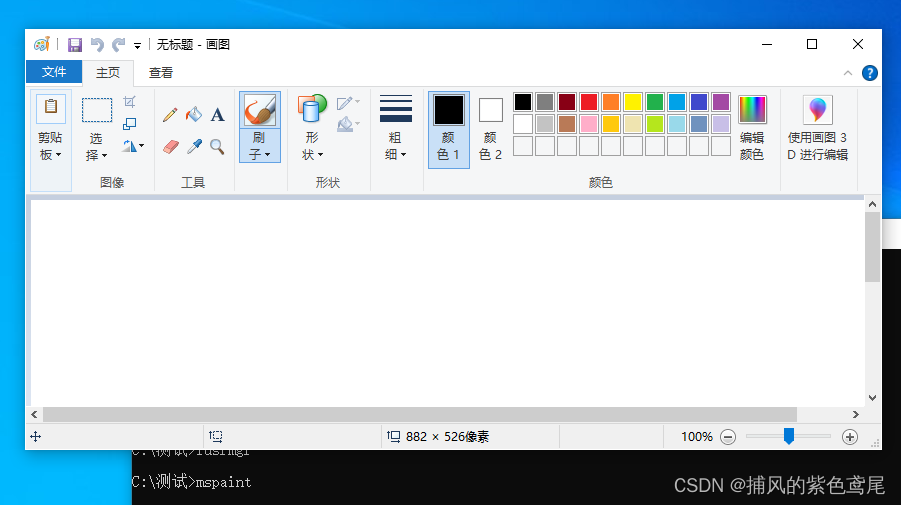Pick the indigo blue color swatch
The height and width of the screenshot is (505, 901).
click(699, 102)
